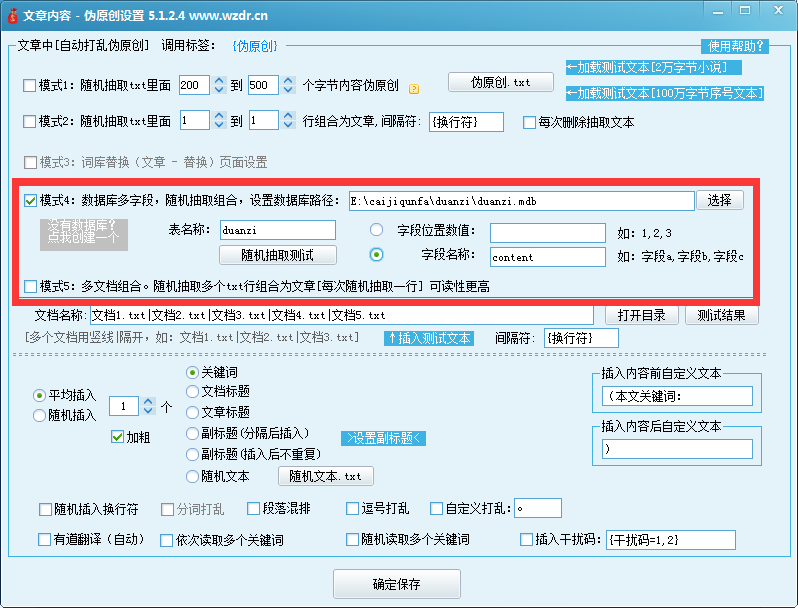Tick 每次删除抽取文本 checkbox

point(529,123)
